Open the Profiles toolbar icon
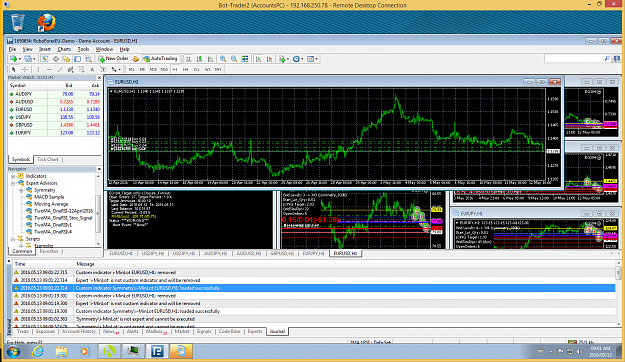 pyautogui.click(x=29, y=59)
